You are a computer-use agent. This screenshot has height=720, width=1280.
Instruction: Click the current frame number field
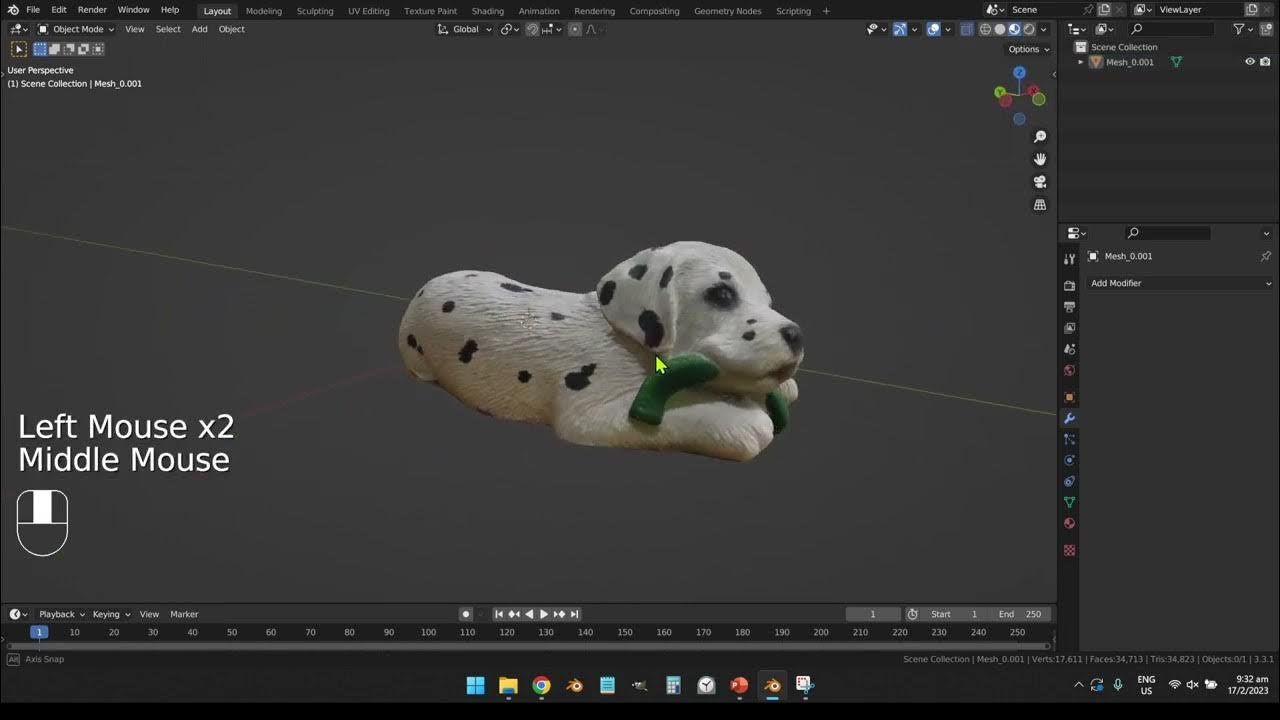[x=872, y=614]
